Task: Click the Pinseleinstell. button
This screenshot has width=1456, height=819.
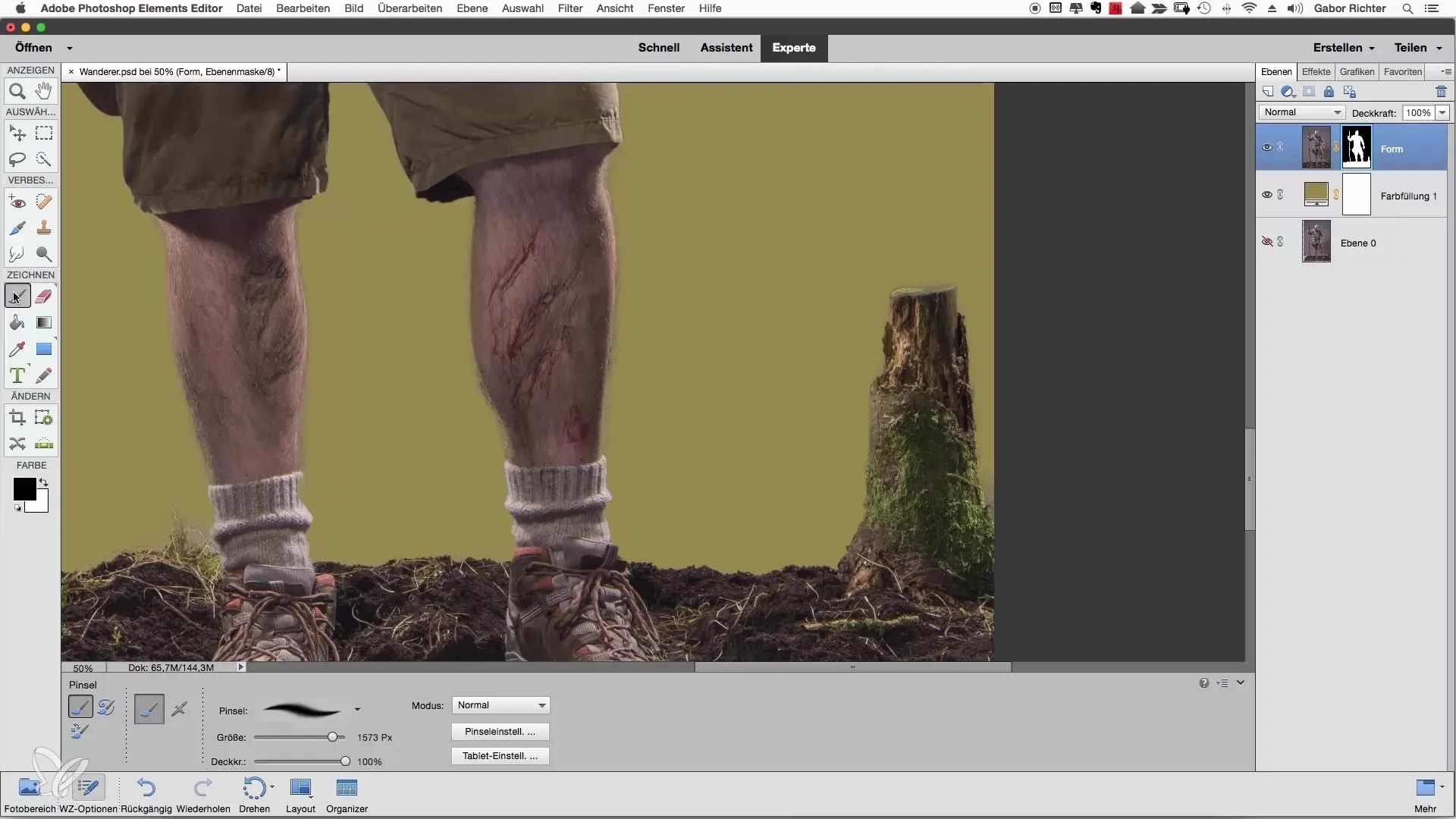Action: (x=500, y=732)
